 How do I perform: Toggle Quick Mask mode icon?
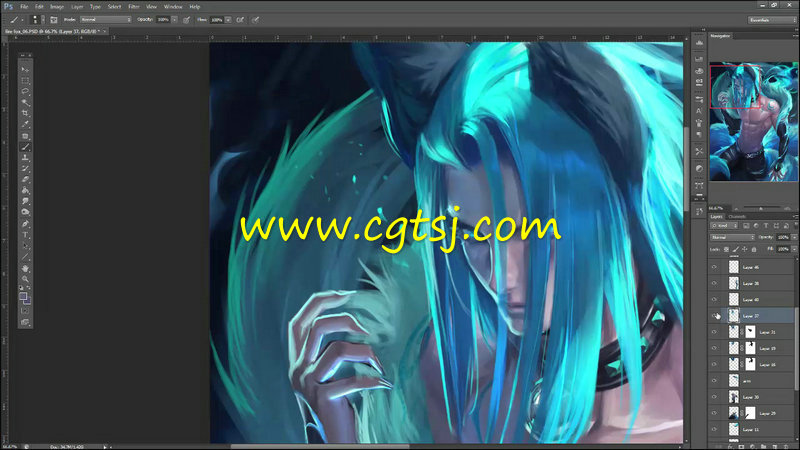point(25,311)
